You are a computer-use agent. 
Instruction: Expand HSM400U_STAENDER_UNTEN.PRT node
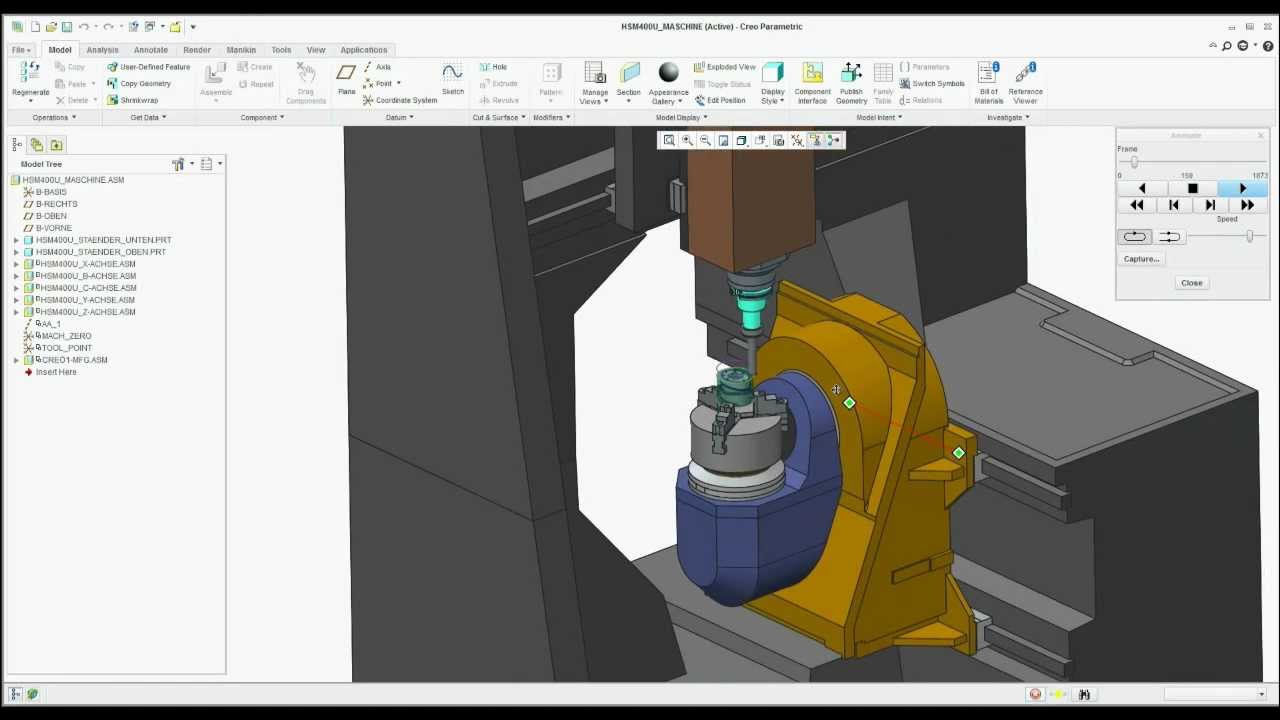pos(16,240)
